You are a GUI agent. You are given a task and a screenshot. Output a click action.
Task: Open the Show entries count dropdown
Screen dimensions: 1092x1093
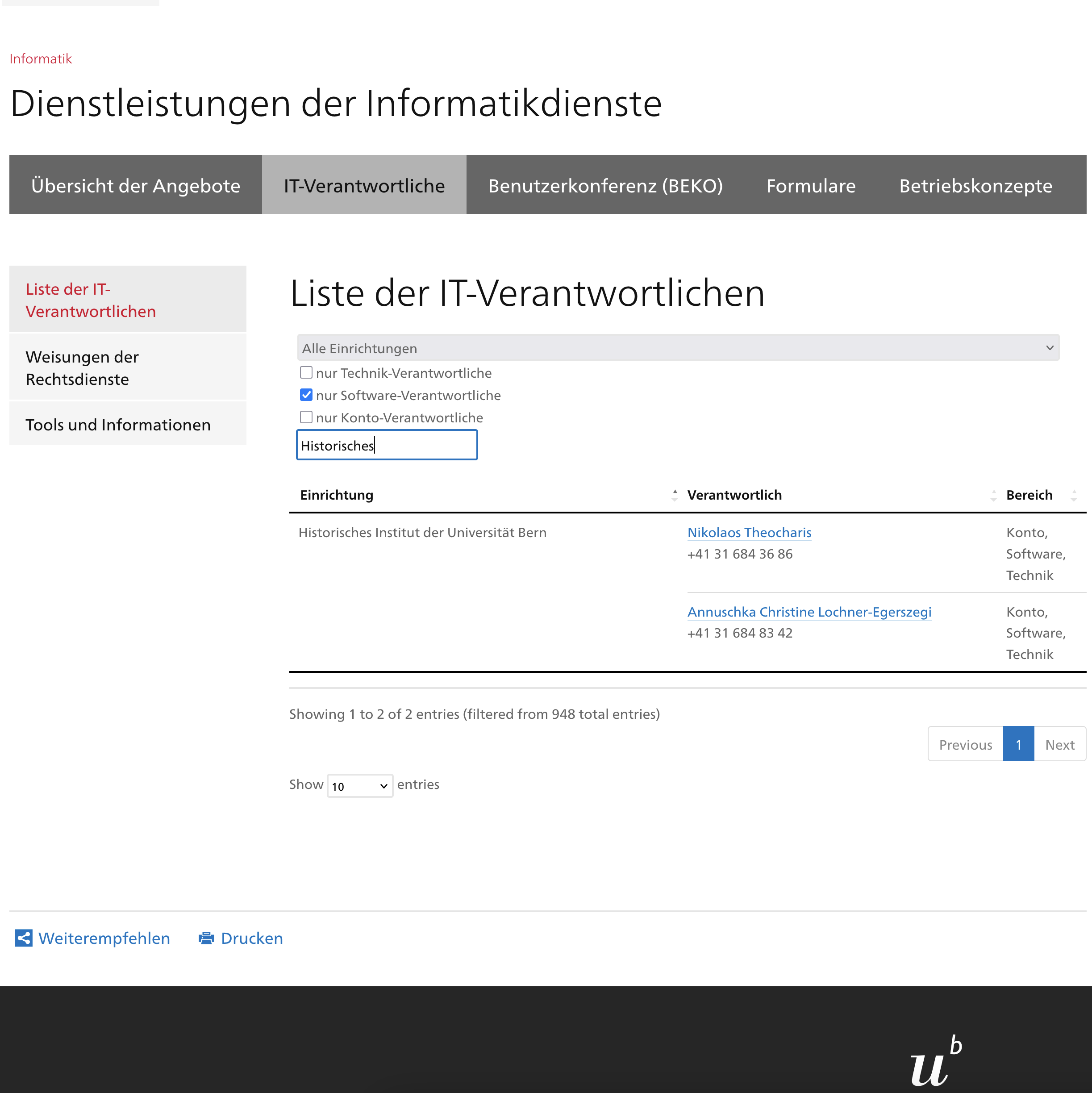(360, 786)
